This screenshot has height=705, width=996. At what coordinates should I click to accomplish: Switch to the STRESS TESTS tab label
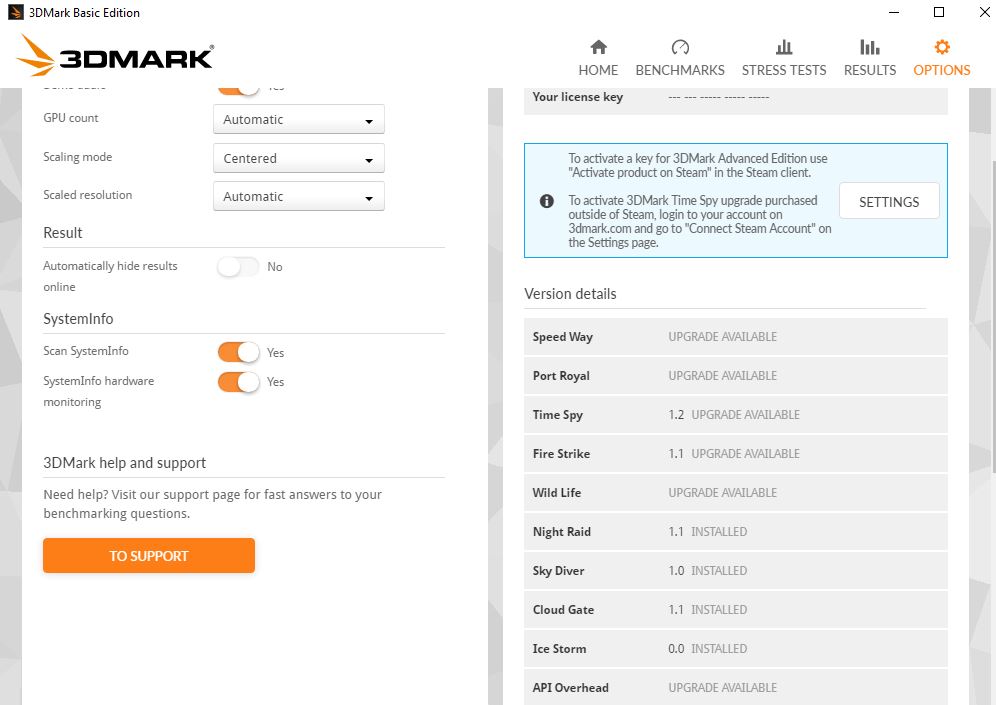784,70
